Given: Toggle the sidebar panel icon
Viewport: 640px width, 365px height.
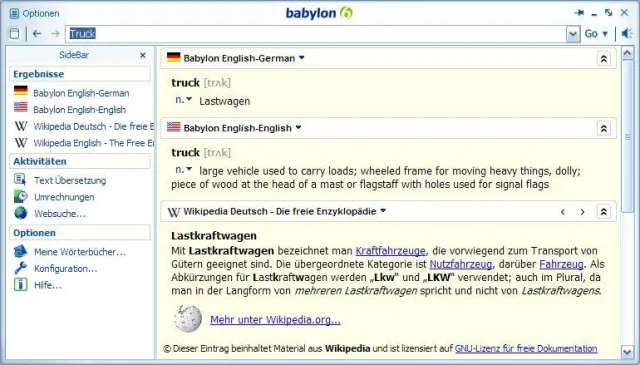Looking at the screenshot, I should pyautogui.click(x=14, y=33).
